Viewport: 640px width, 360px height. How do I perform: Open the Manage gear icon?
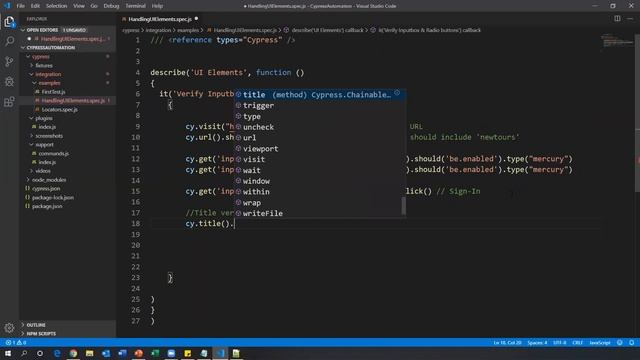[x=9, y=327]
